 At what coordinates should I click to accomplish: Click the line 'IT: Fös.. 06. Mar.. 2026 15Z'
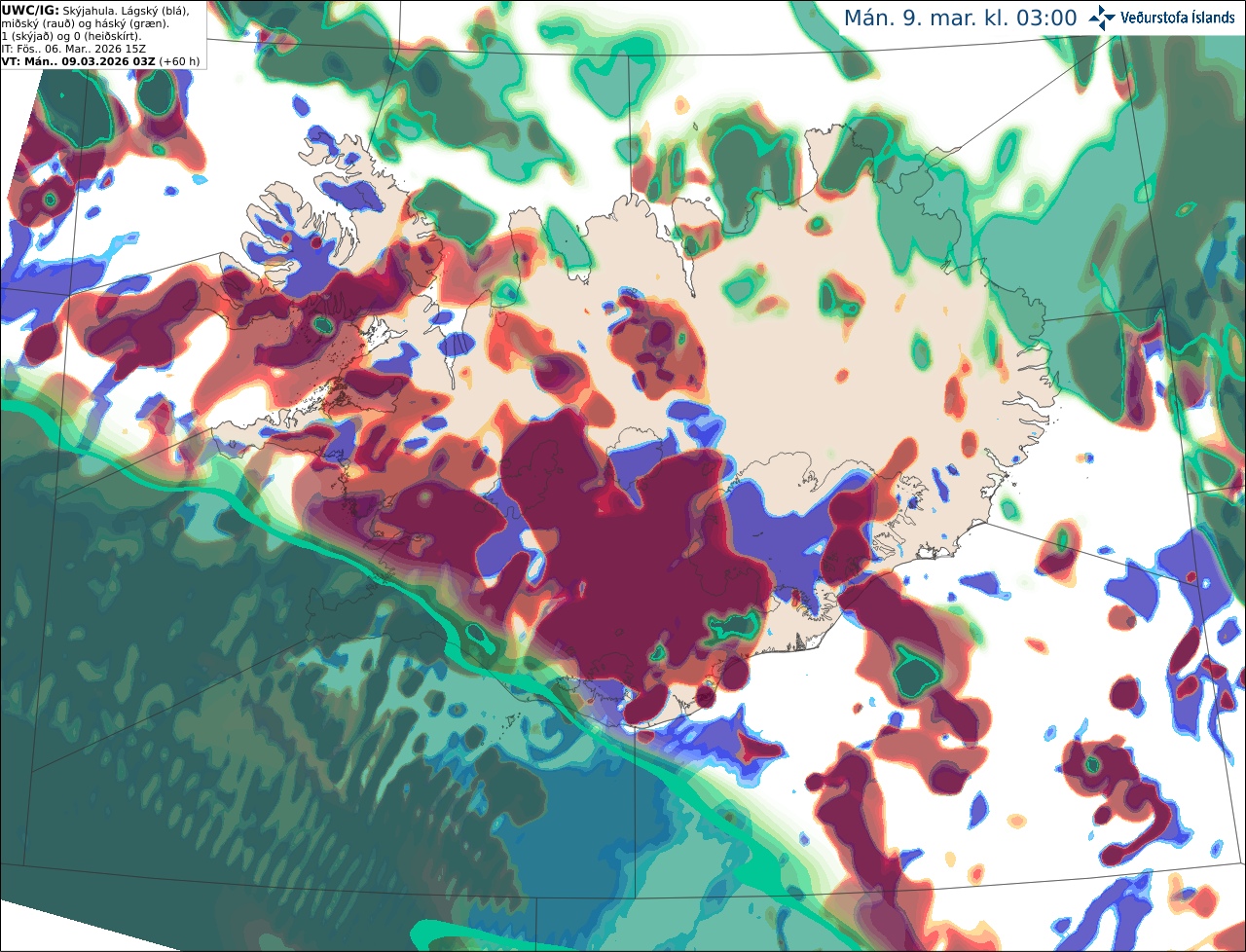[74, 49]
